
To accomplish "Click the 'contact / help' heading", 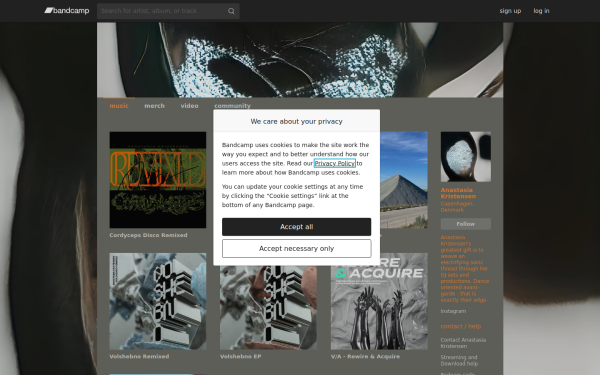I will coord(461,326).
